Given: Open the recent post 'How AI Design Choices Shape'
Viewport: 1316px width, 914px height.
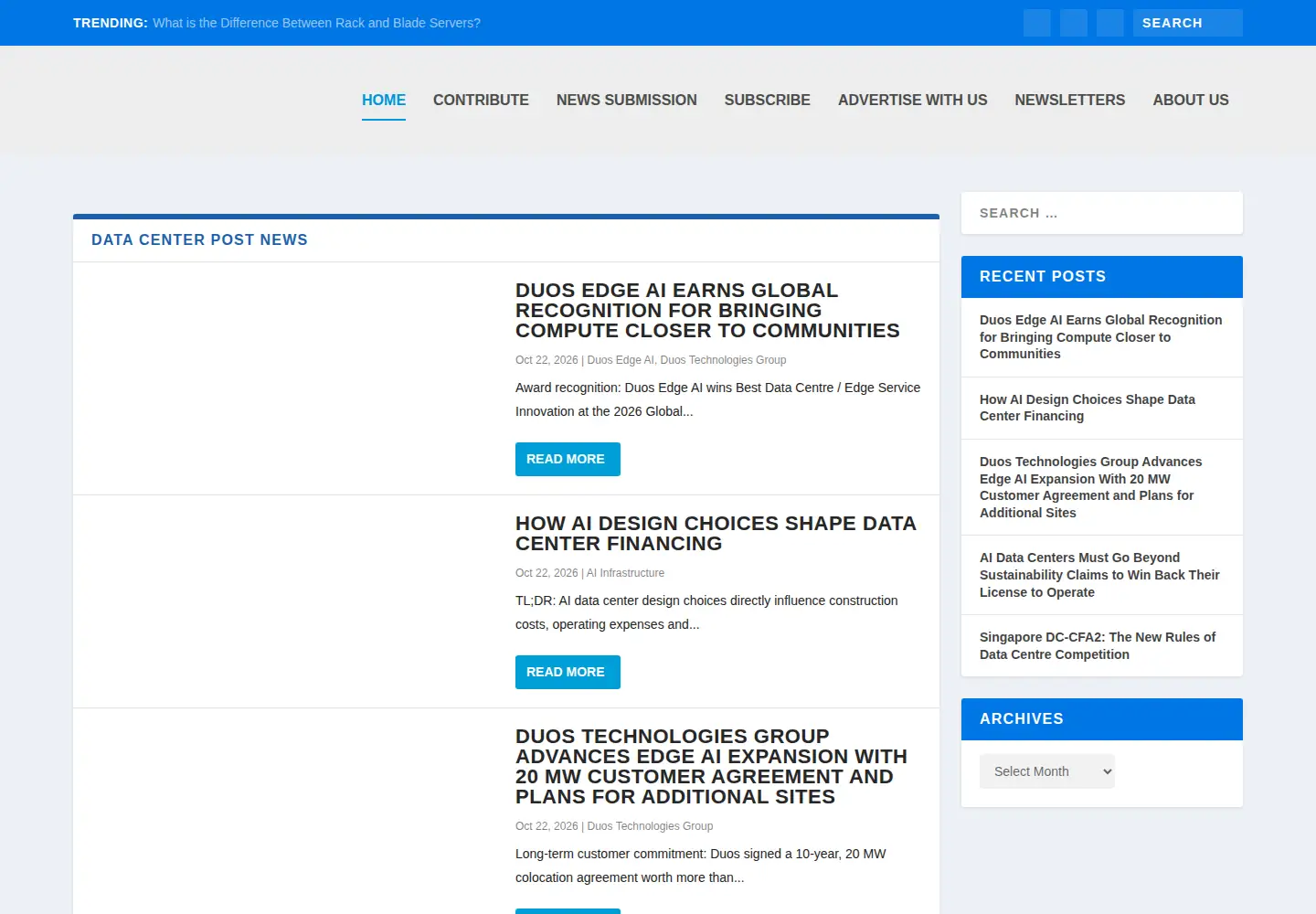Looking at the screenshot, I should point(1088,408).
